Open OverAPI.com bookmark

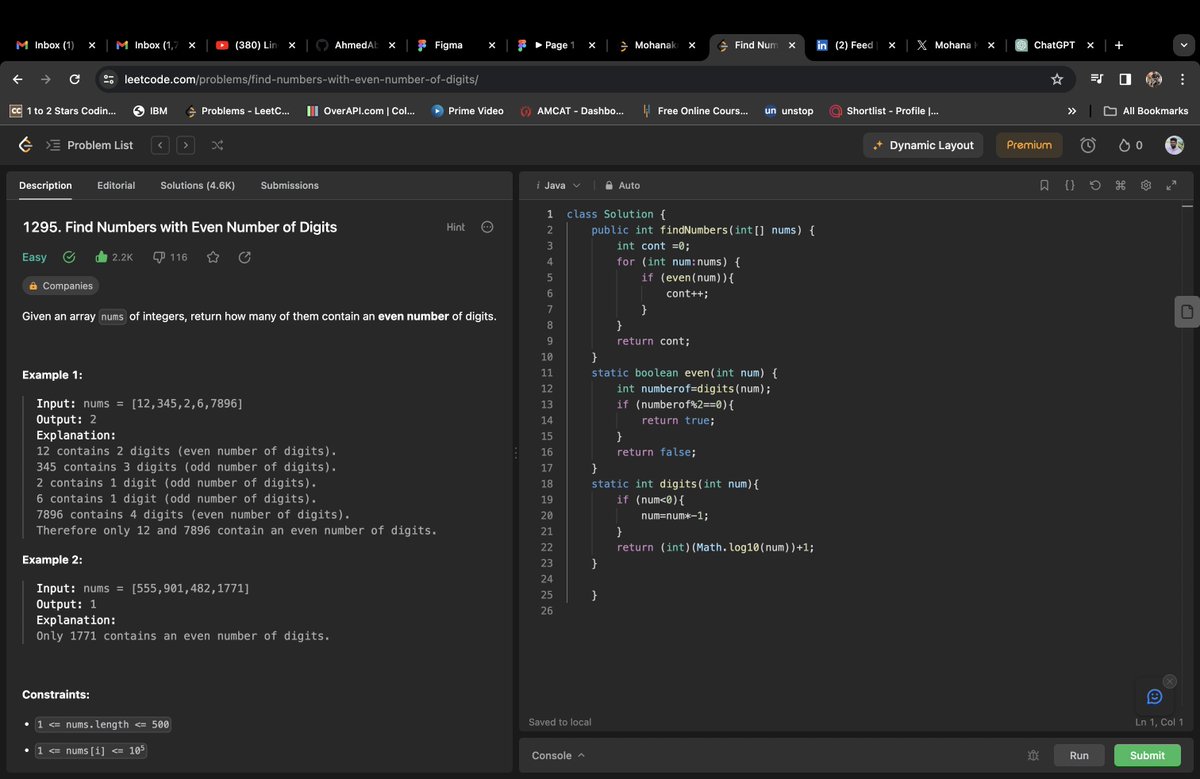point(361,111)
